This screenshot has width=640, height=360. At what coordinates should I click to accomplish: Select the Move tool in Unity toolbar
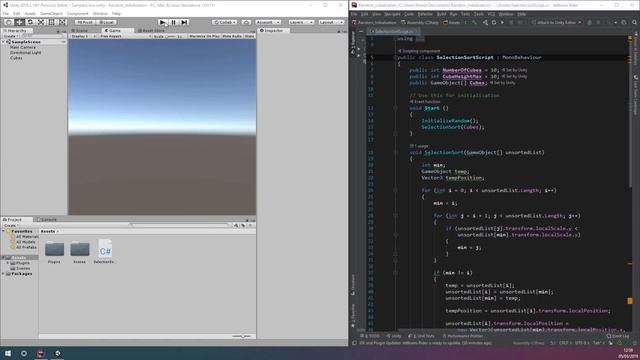(x=19, y=22)
